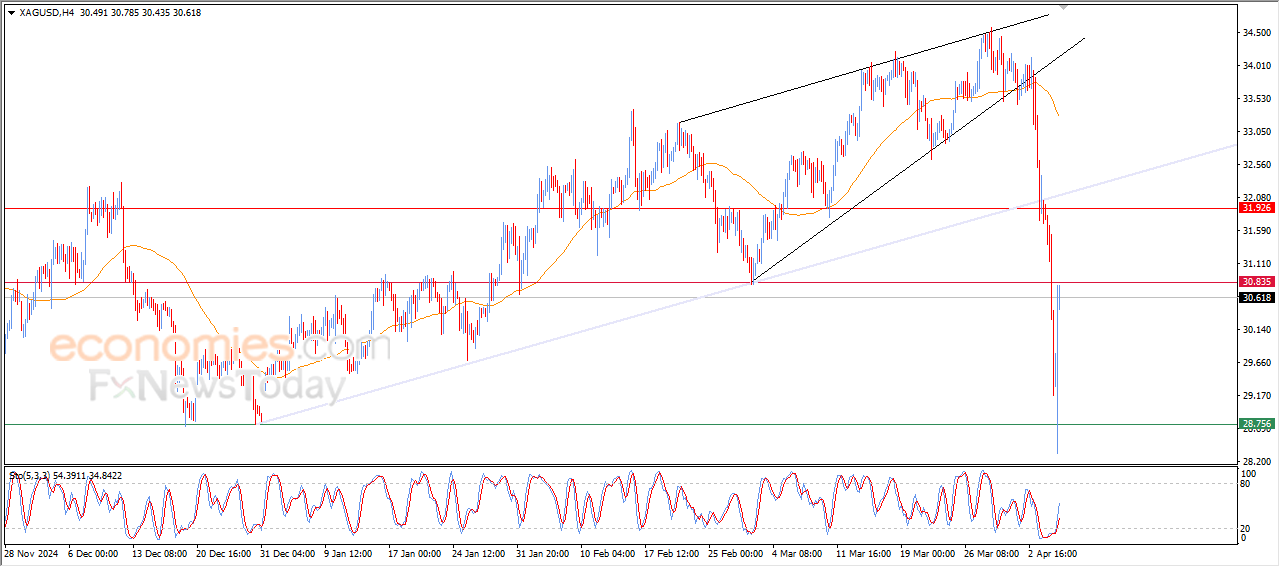This screenshot has width=1280, height=567.
Task: Click the 28.200 price axis value
Action: click(1257, 462)
